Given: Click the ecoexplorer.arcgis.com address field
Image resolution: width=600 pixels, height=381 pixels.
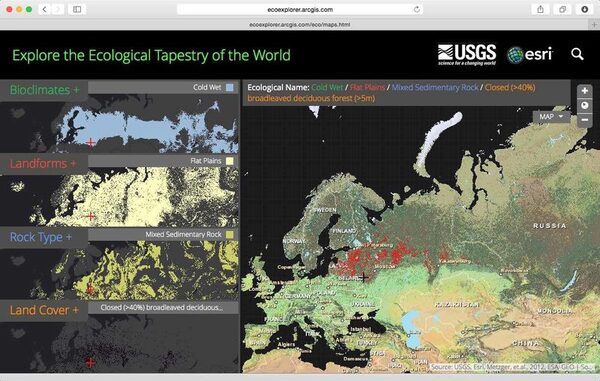Looking at the screenshot, I should click(300, 9).
